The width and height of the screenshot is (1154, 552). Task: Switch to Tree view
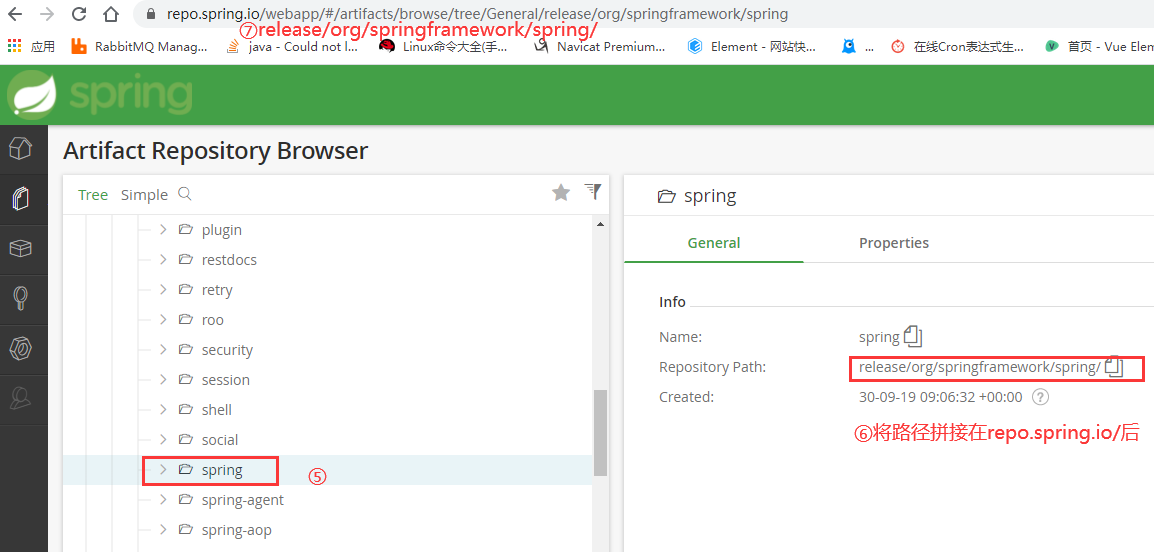(93, 194)
